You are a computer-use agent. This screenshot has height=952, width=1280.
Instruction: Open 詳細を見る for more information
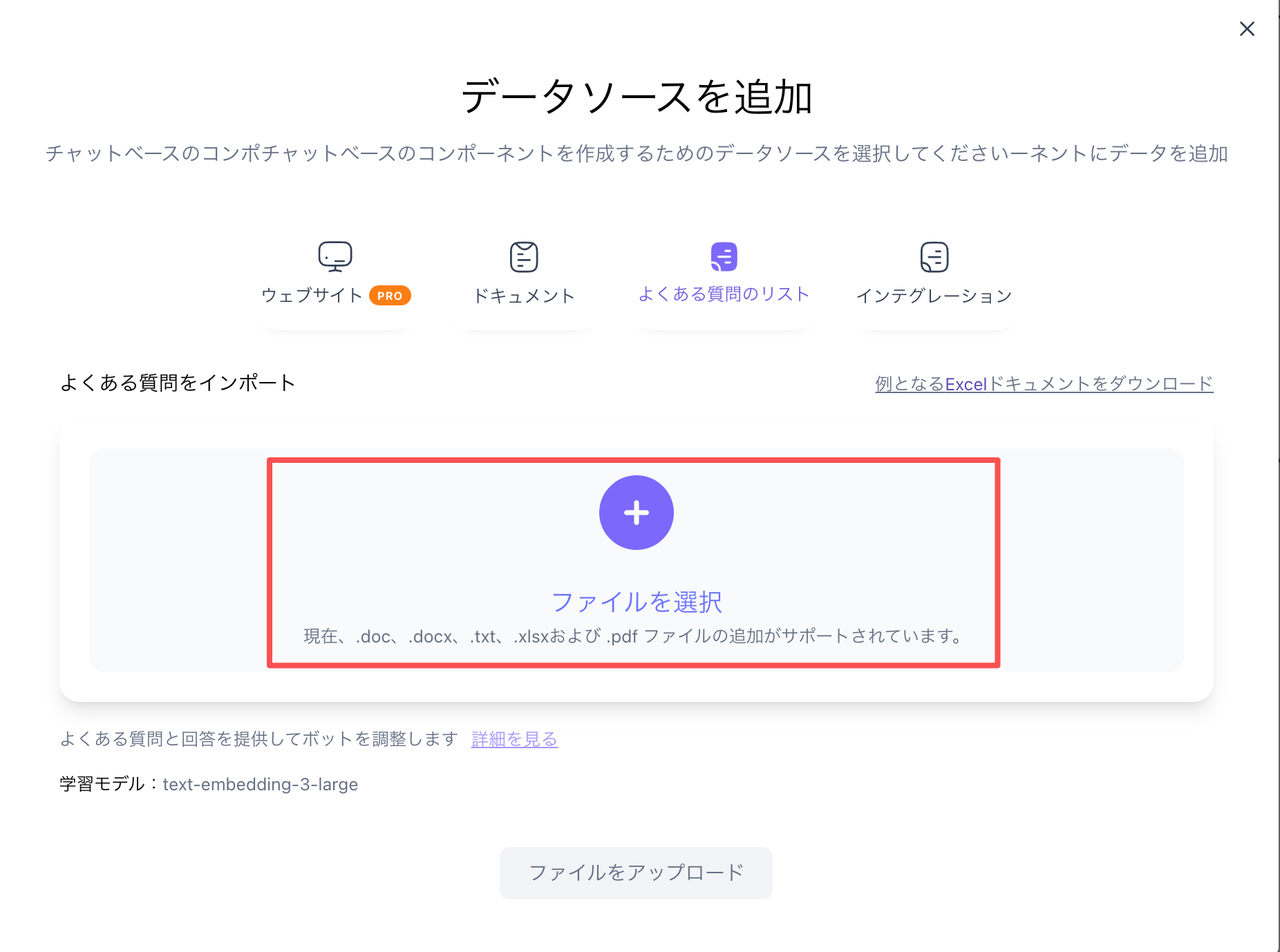[514, 739]
